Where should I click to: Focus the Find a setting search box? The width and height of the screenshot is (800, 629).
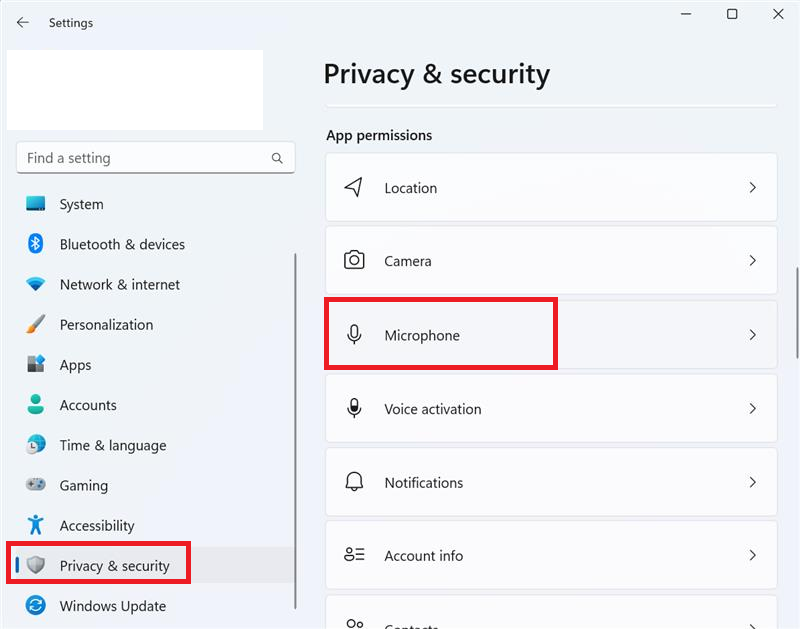click(x=156, y=158)
